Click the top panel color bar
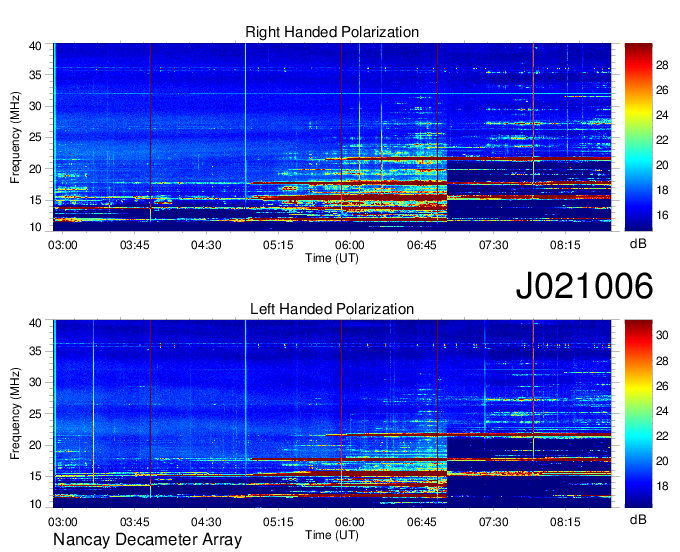Screen dimensions: 680x552 tap(638, 137)
